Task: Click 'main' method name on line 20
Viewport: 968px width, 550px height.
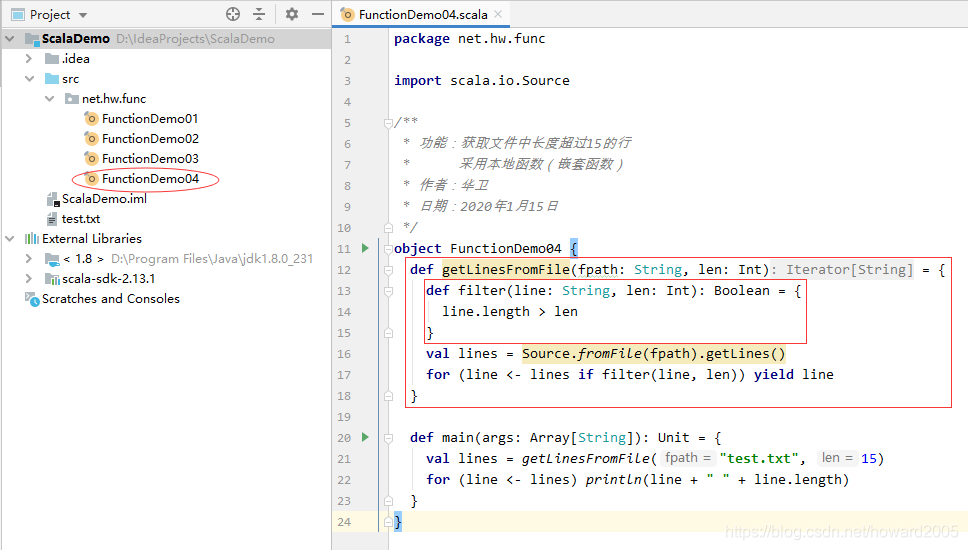Action: tap(457, 438)
